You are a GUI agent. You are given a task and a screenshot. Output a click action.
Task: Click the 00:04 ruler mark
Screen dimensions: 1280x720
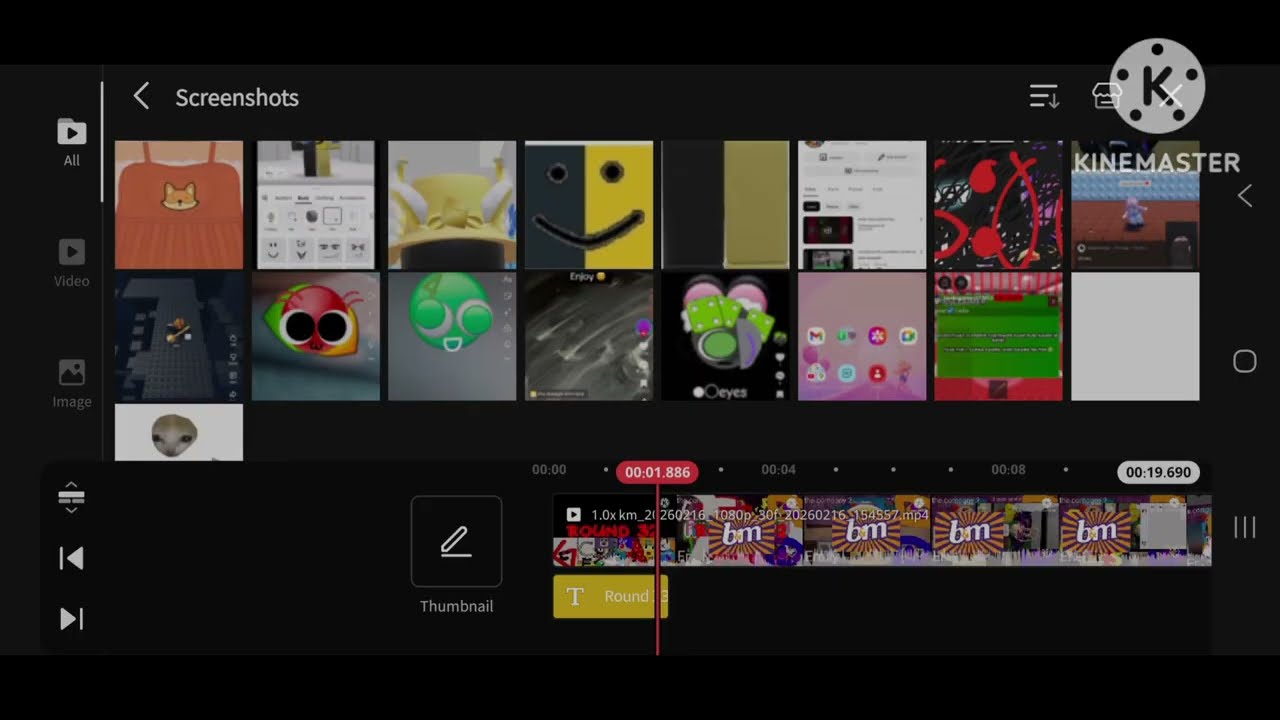(778, 469)
